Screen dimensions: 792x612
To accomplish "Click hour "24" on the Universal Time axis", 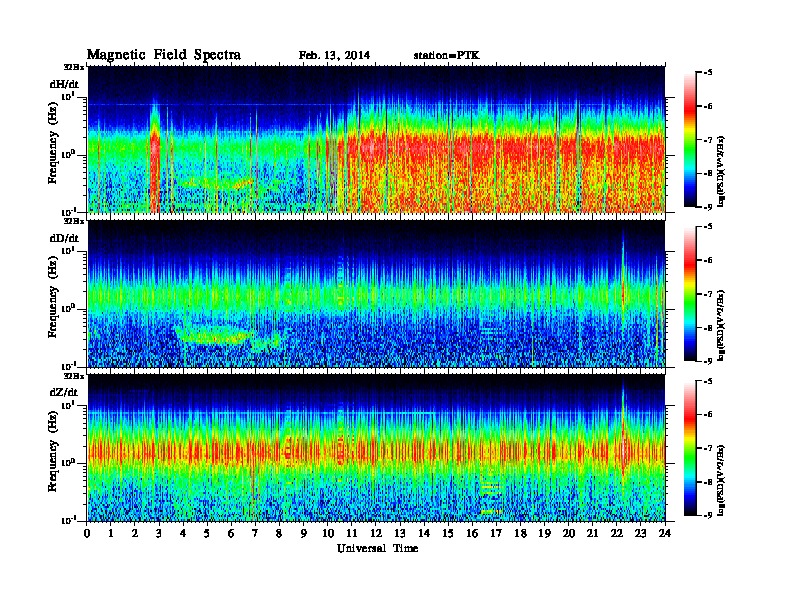I will coord(665,534).
